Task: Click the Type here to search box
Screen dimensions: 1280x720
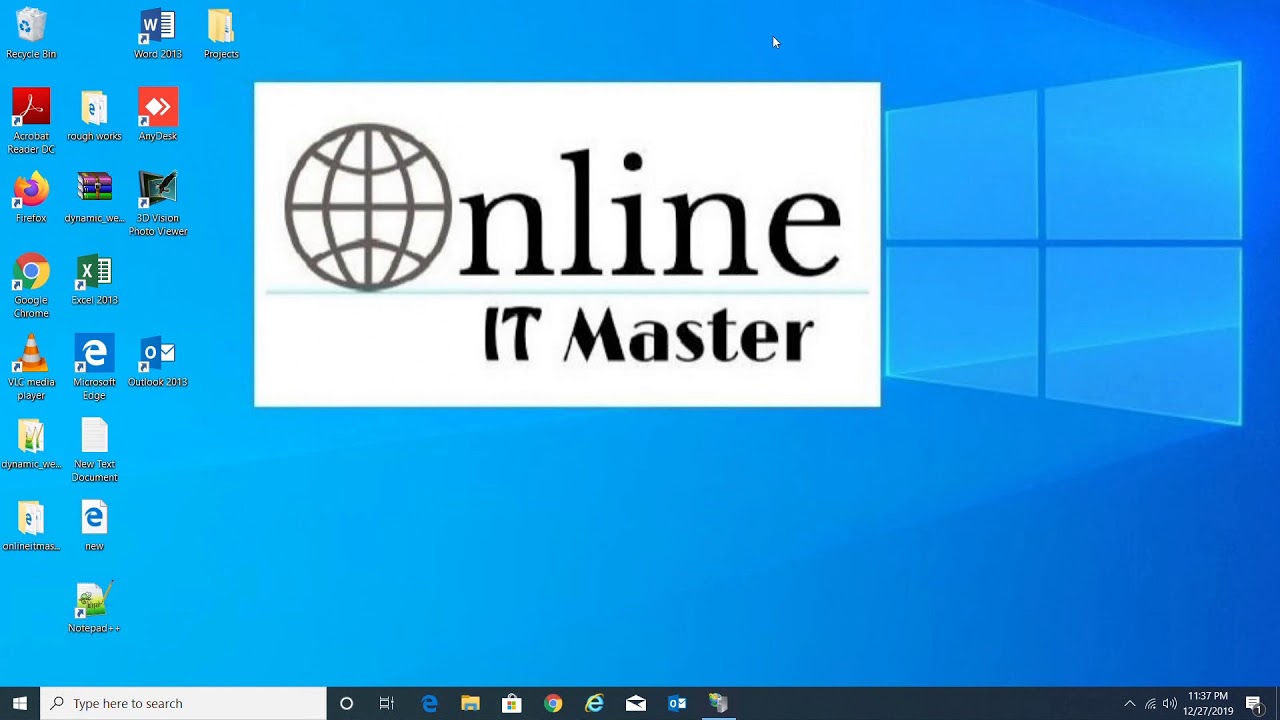Action: pos(183,703)
